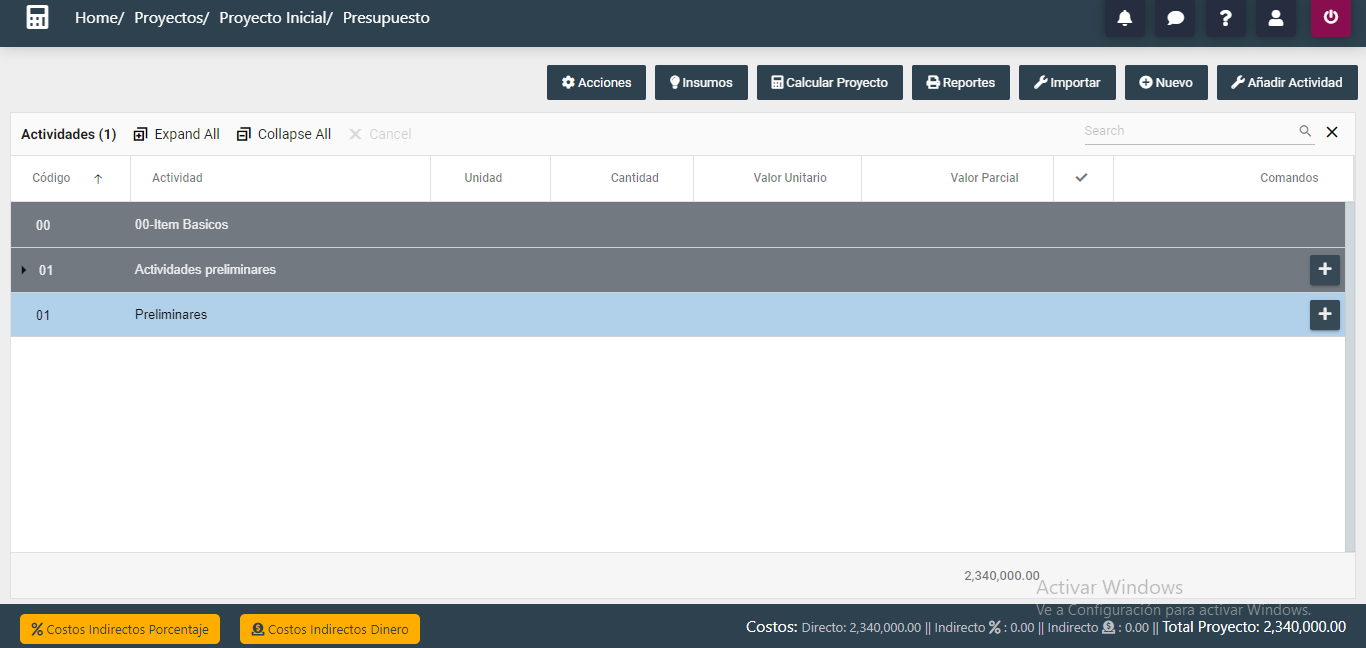Open Reportes button

point(961,82)
